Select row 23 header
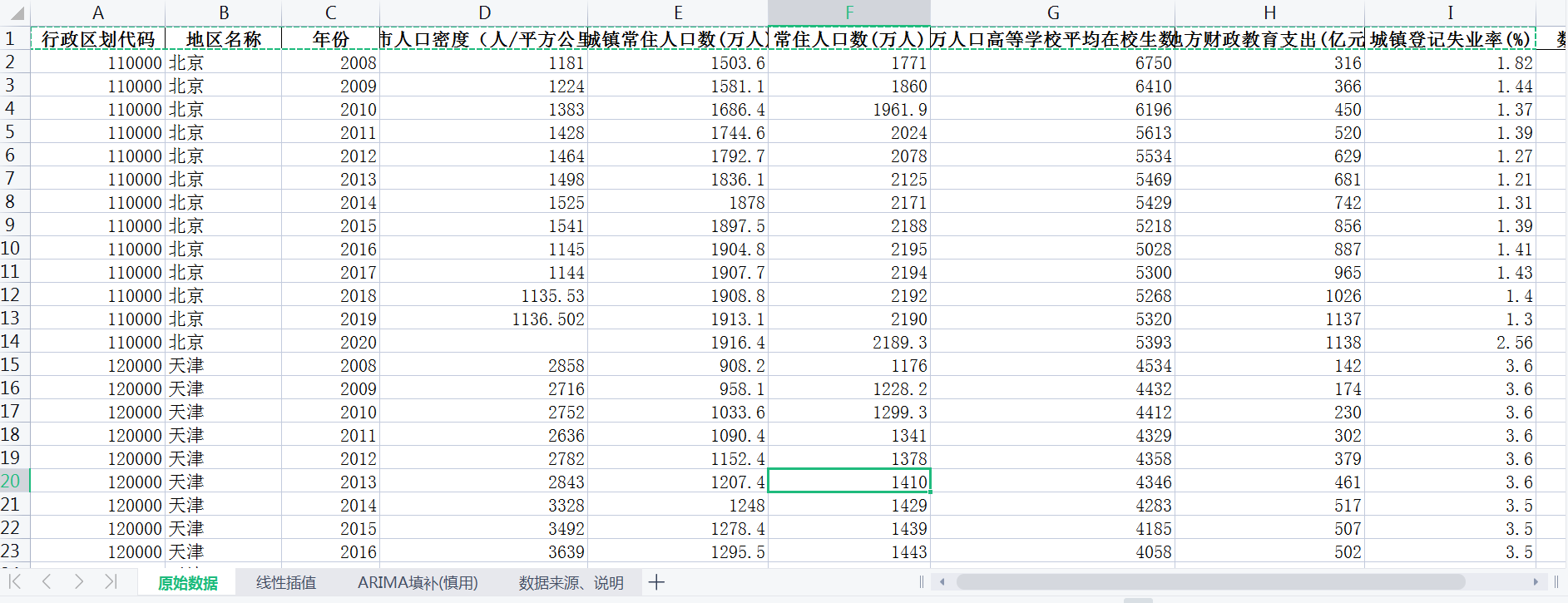Image resolution: width=1568 pixels, height=603 pixels. point(15,551)
